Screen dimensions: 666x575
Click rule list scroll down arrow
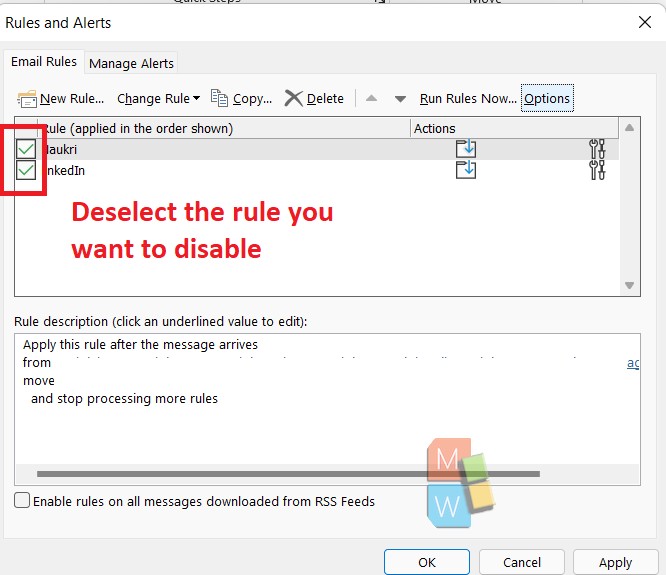[629, 285]
